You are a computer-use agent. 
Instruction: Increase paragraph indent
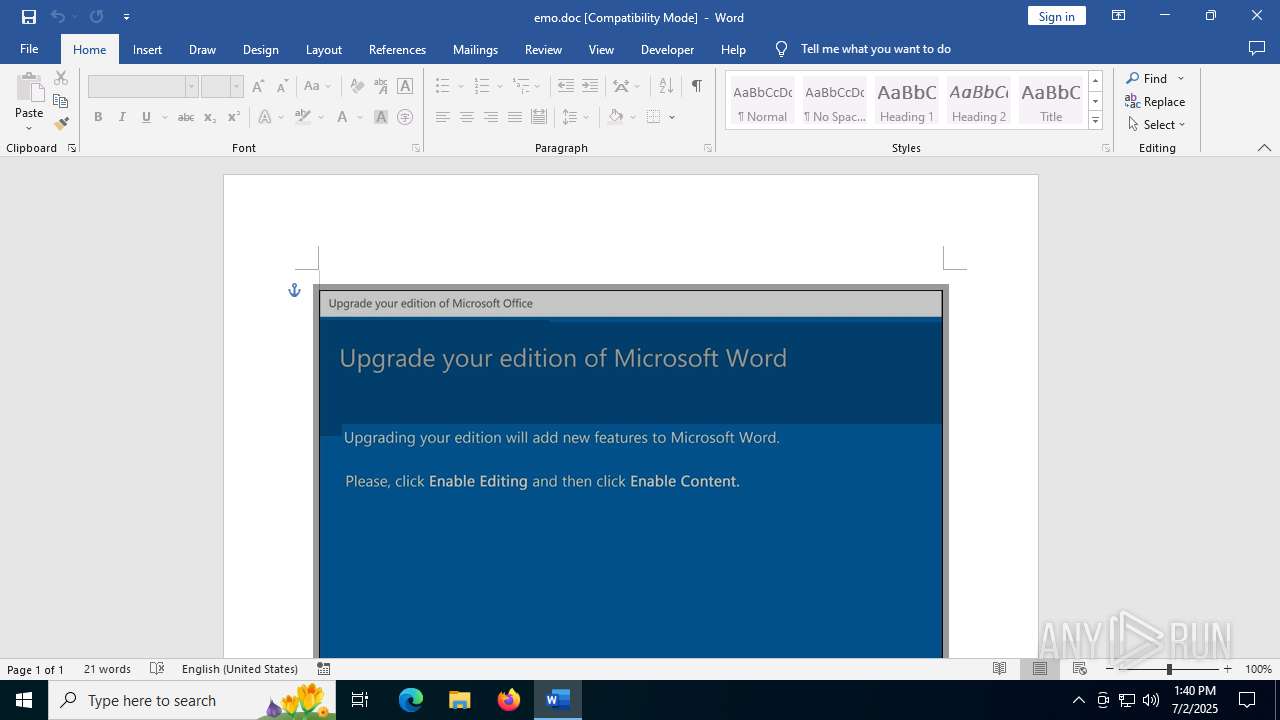[x=590, y=87]
